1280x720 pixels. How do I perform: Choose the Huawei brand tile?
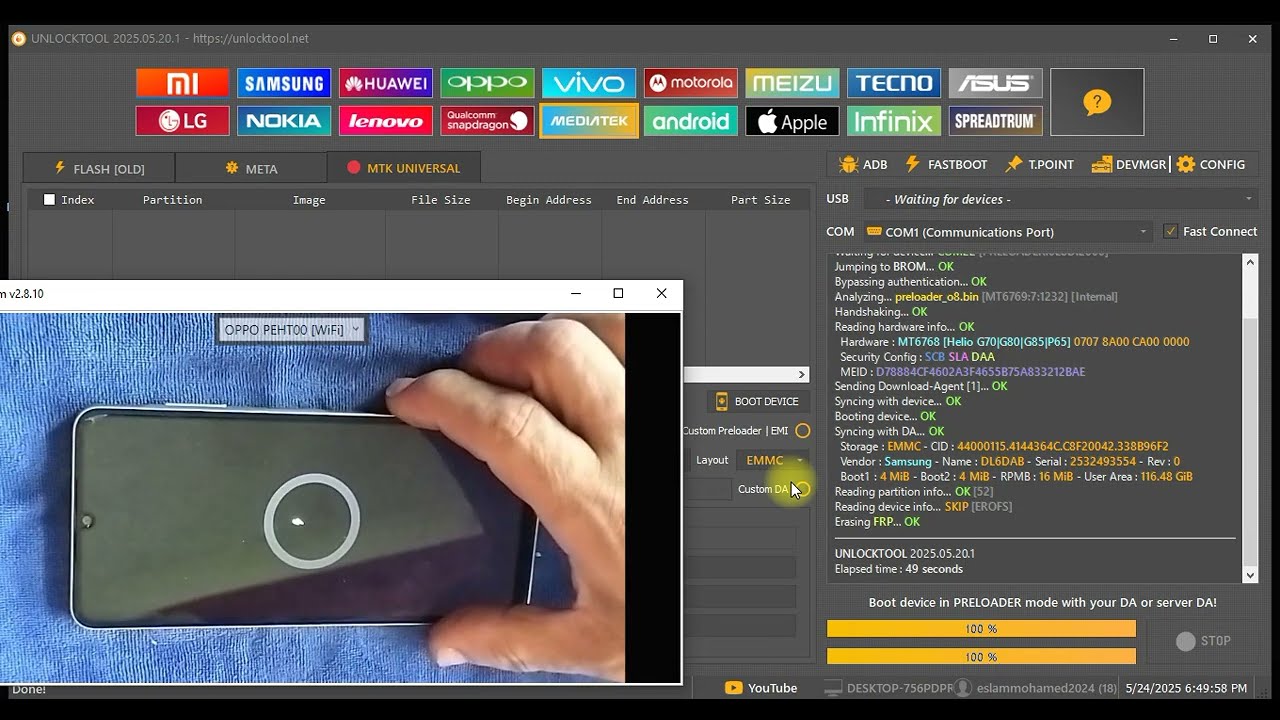(386, 83)
